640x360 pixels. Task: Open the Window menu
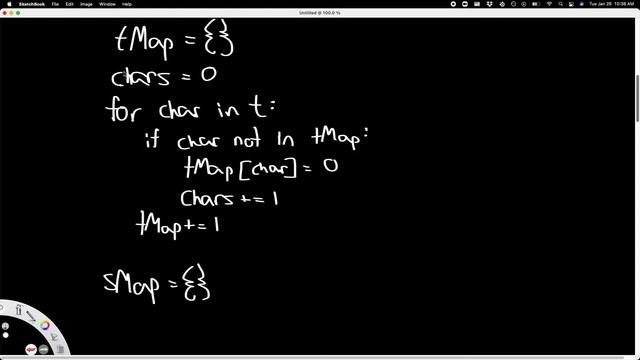(107, 4)
